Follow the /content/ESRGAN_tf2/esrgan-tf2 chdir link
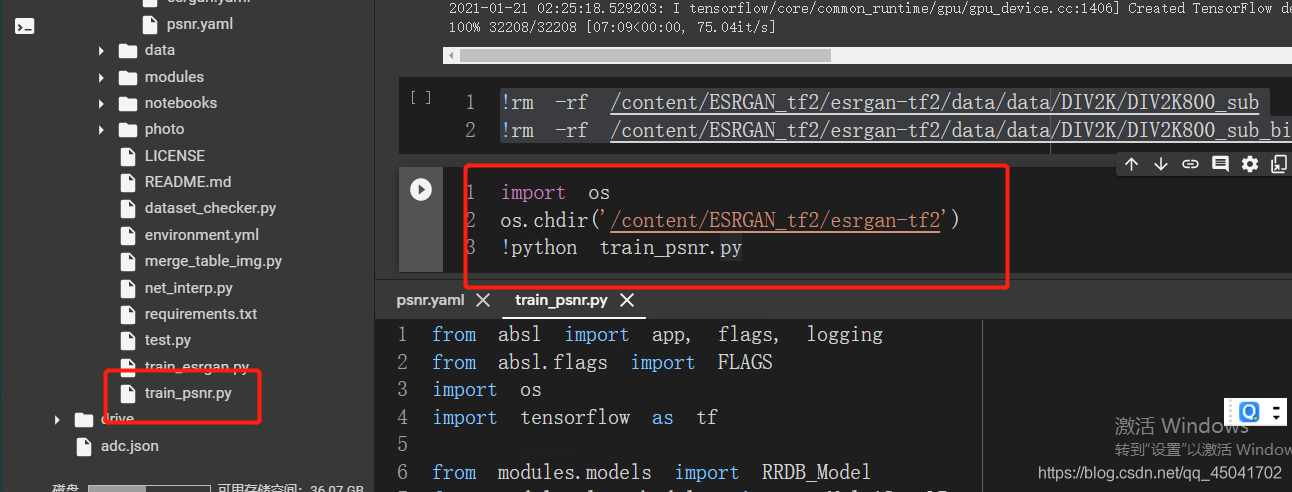The height and width of the screenshot is (492, 1292). coord(776,219)
